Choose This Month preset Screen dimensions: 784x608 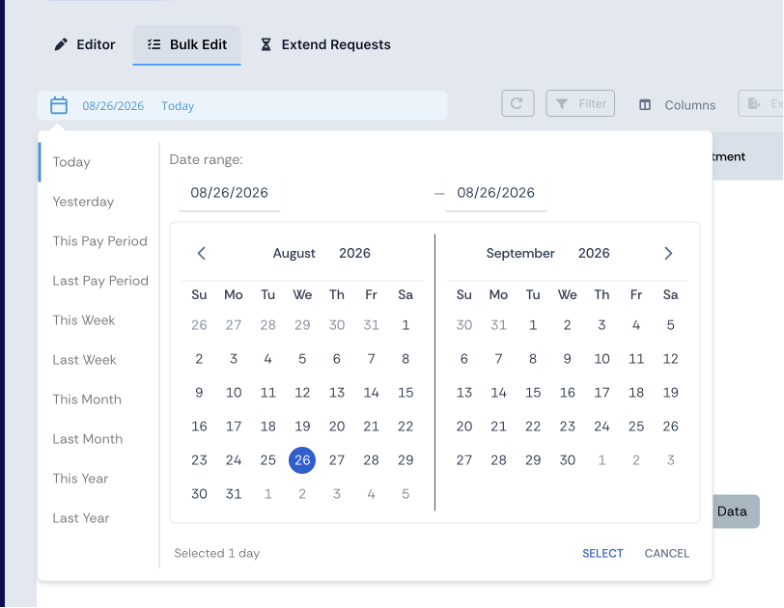[x=87, y=399]
